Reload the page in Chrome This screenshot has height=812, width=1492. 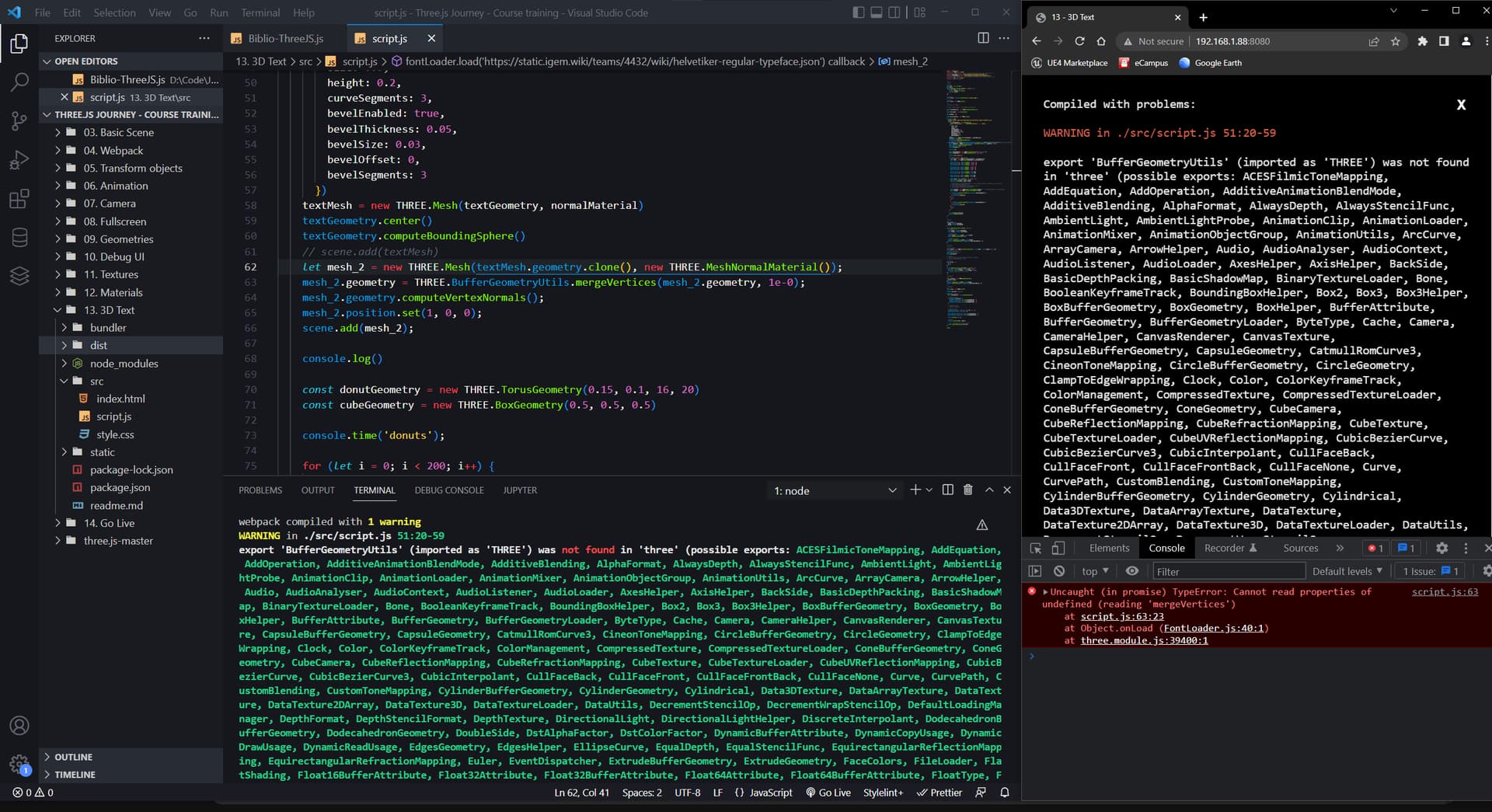click(x=1079, y=41)
